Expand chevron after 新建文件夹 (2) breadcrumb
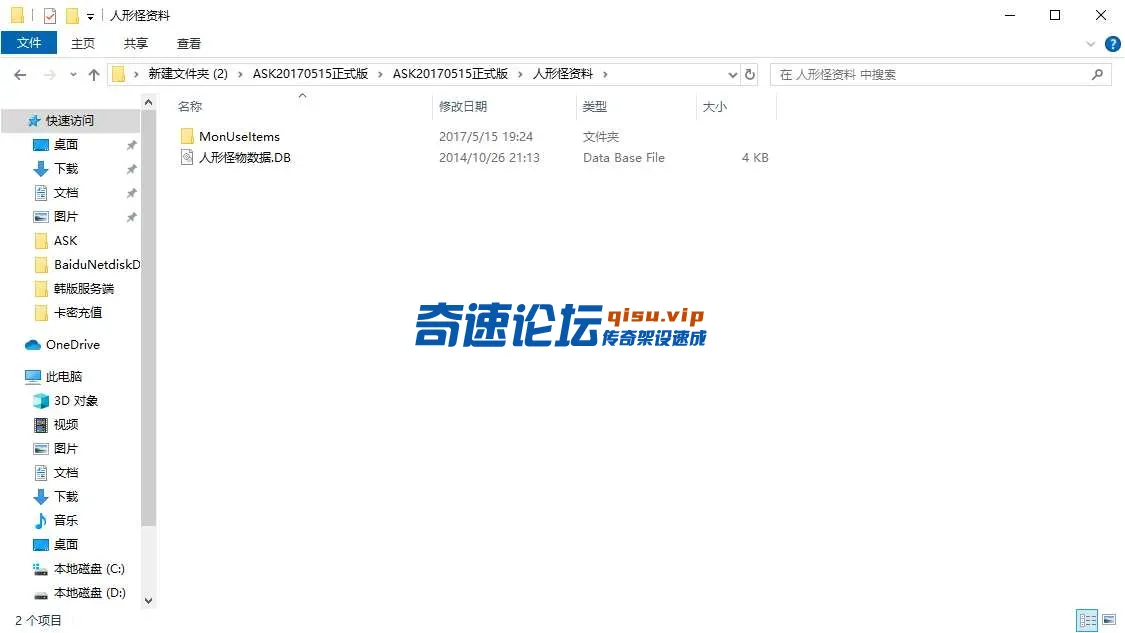 click(x=240, y=75)
